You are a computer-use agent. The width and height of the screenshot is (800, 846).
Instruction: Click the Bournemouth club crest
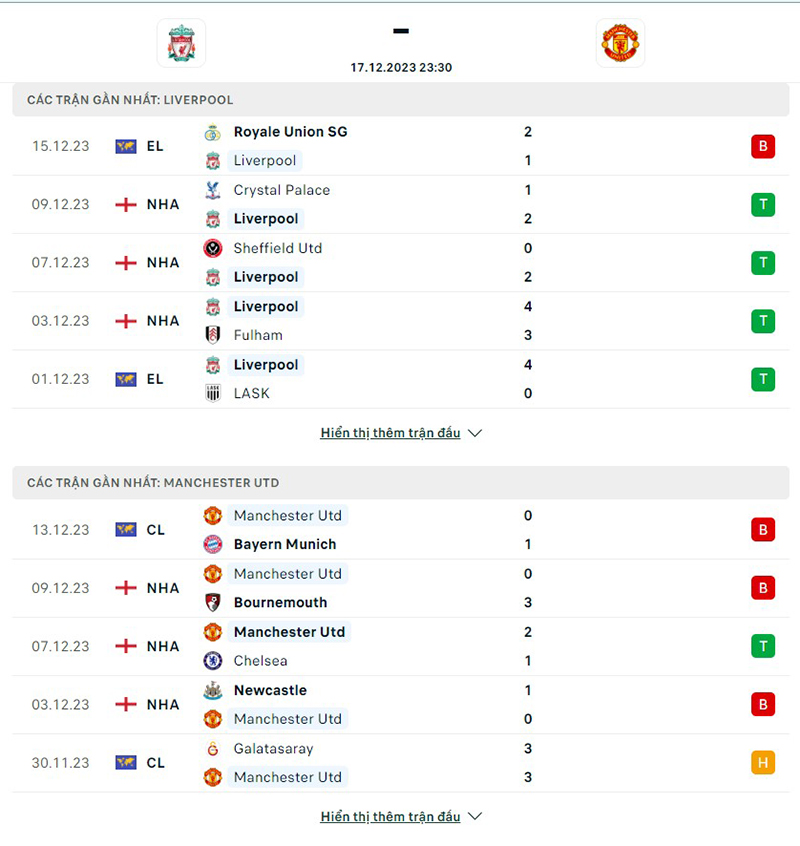(x=212, y=603)
